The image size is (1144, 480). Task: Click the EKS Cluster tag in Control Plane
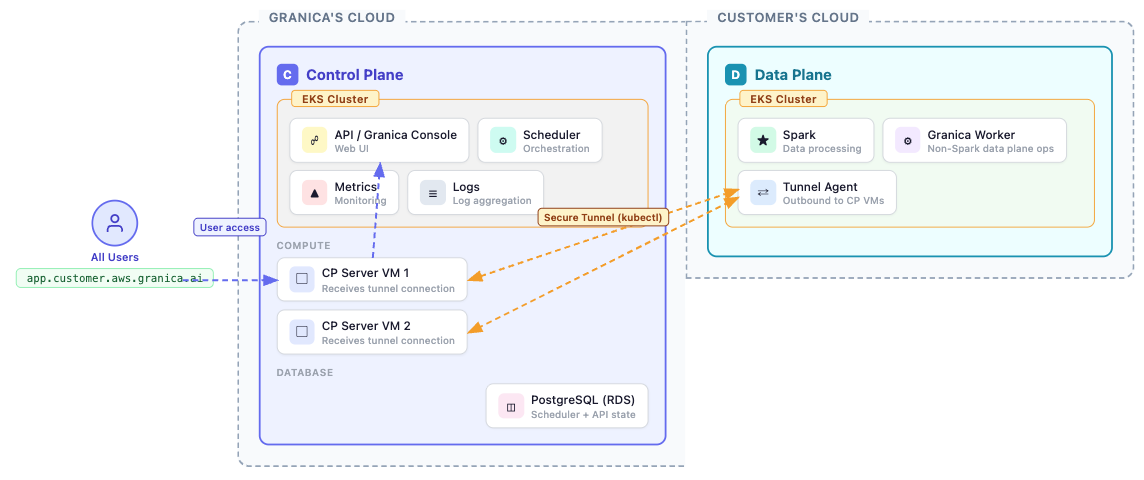335,99
